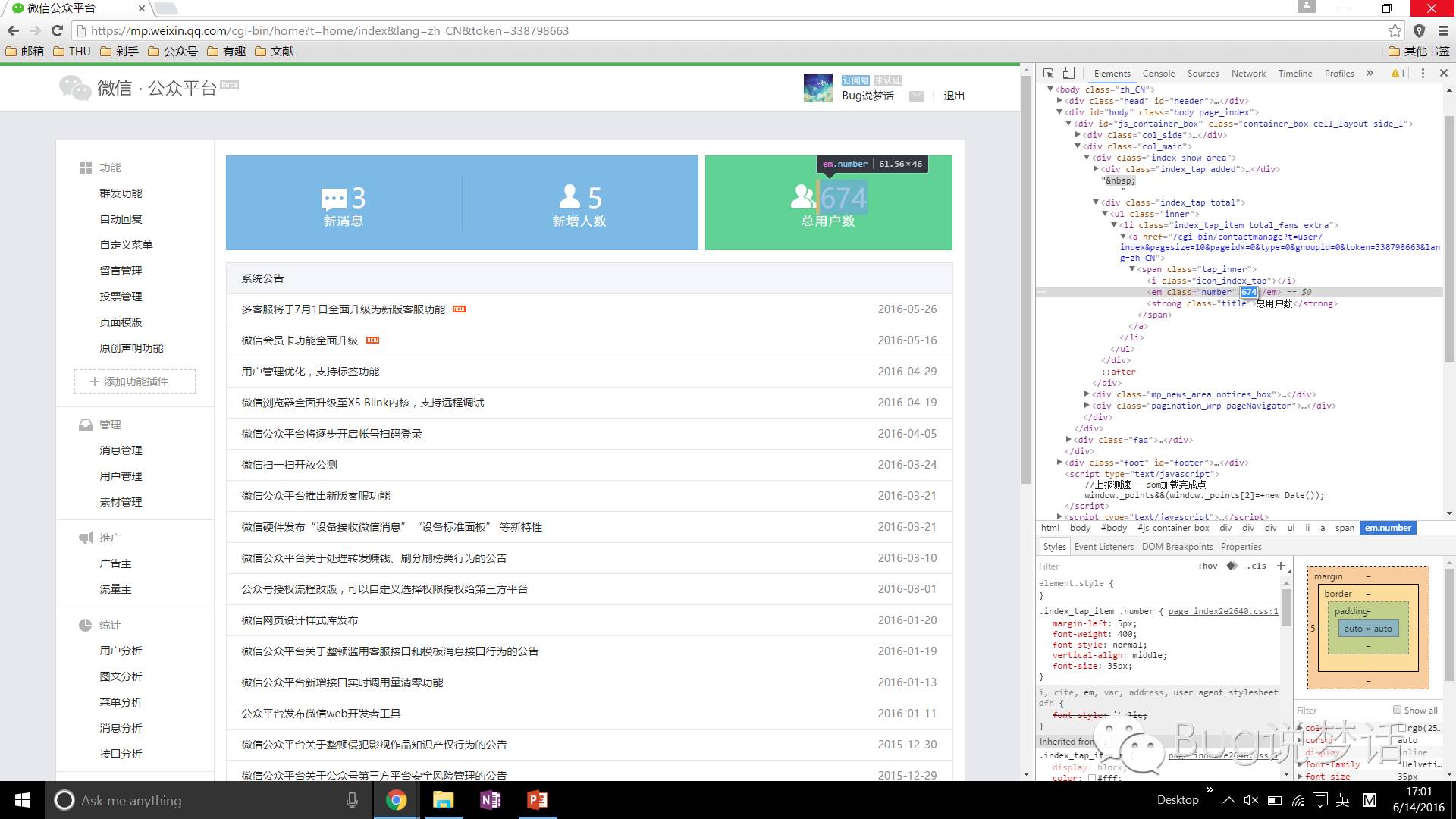Click the color swatch beside #fff value
Image resolution: width=1456 pixels, height=819 pixels.
(1092, 777)
